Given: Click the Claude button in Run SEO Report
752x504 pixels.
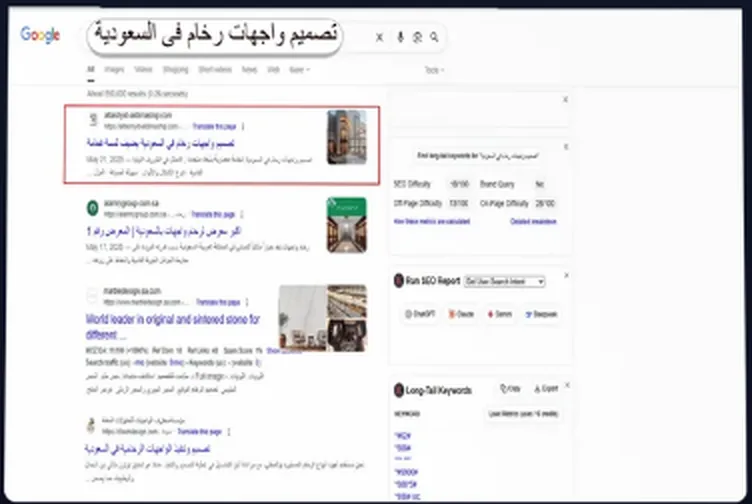Looking at the screenshot, I should click(x=461, y=314).
